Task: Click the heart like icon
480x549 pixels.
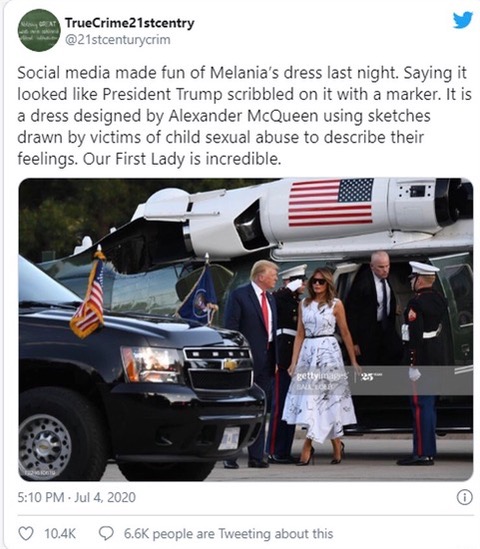Action: click(x=26, y=534)
